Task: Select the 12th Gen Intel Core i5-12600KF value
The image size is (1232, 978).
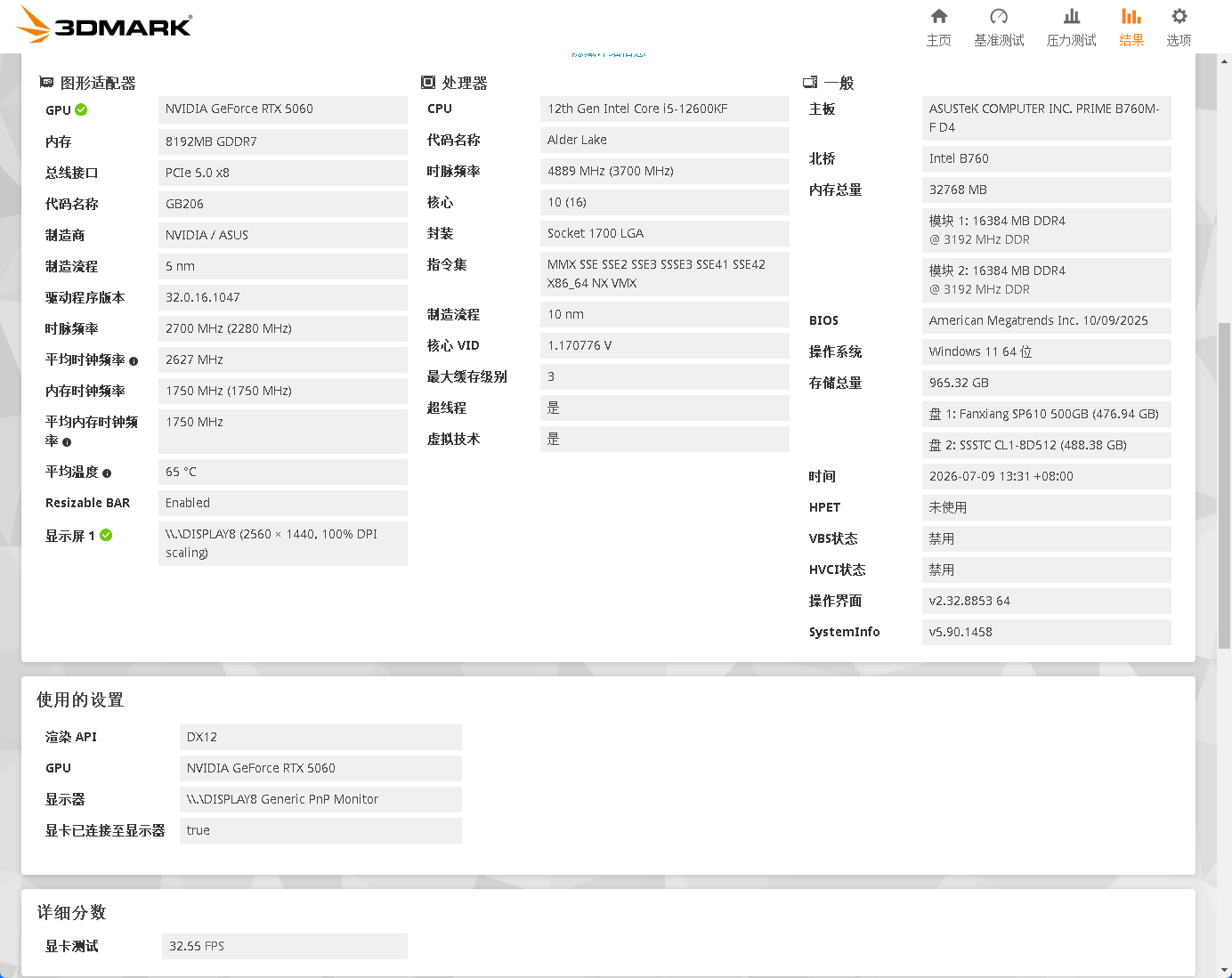Action: [x=665, y=109]
